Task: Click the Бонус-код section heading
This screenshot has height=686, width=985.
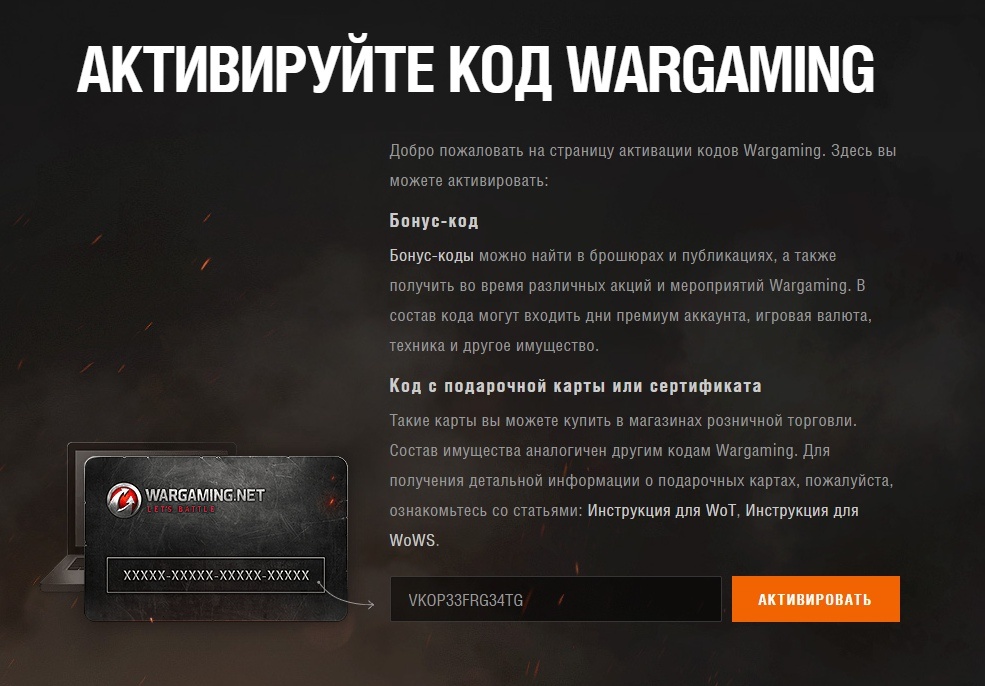Action: pos(434,220)
